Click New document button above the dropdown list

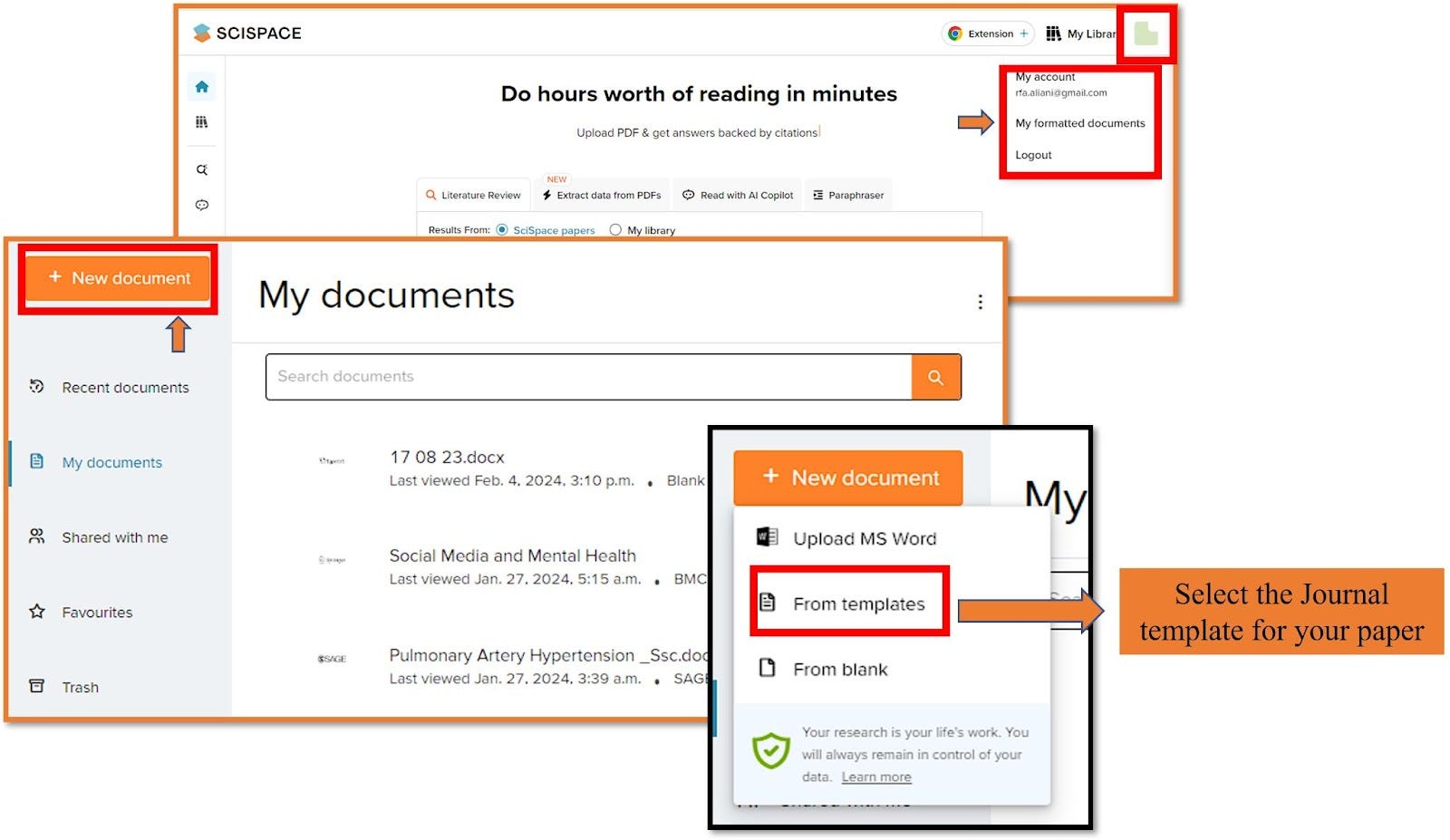click(848, 478)
